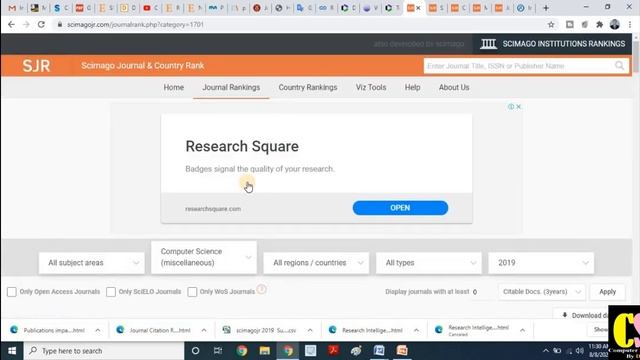Click the journal search magnifier icon

click(619, 66)
